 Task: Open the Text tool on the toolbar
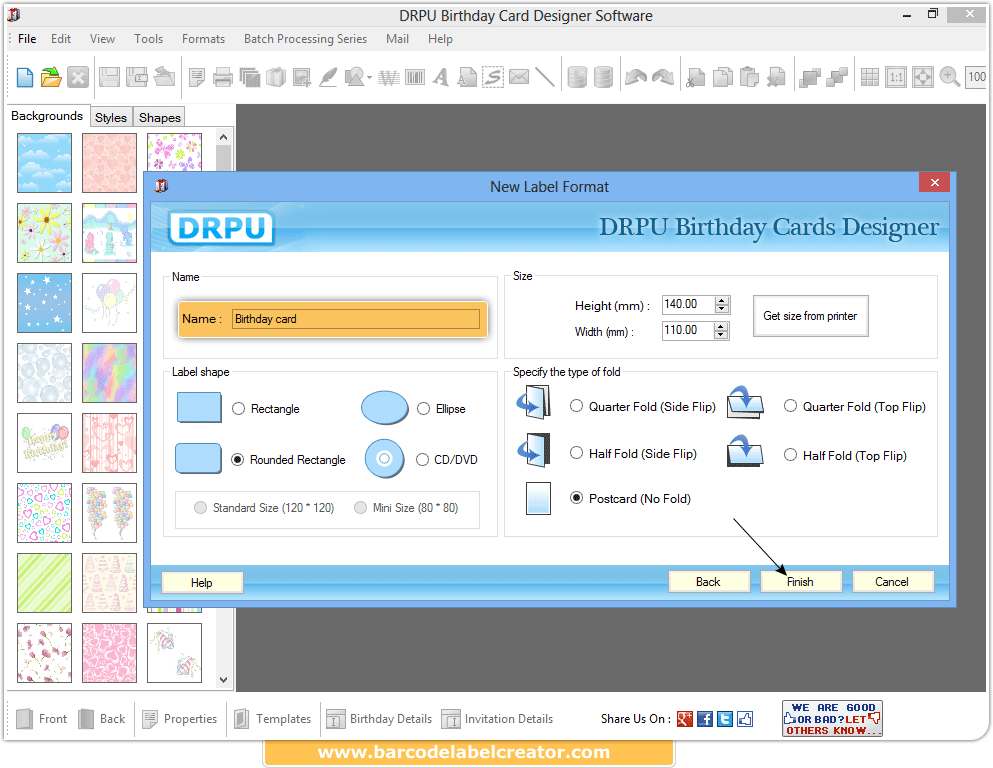click(x=440, y=77)
